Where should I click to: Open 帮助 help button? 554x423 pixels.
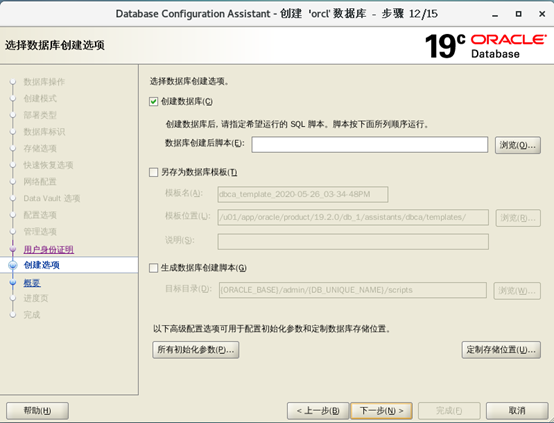(x=37, y=411)
